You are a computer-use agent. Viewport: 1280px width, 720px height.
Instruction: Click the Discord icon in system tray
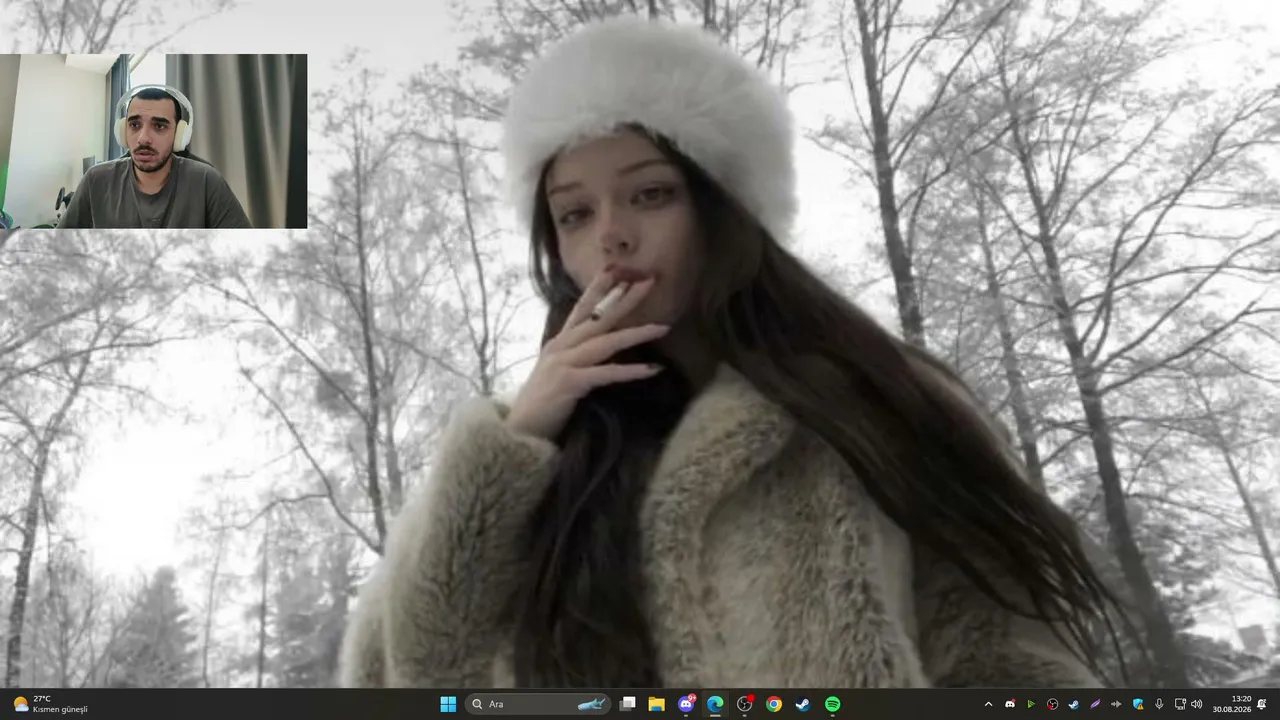1010,704
